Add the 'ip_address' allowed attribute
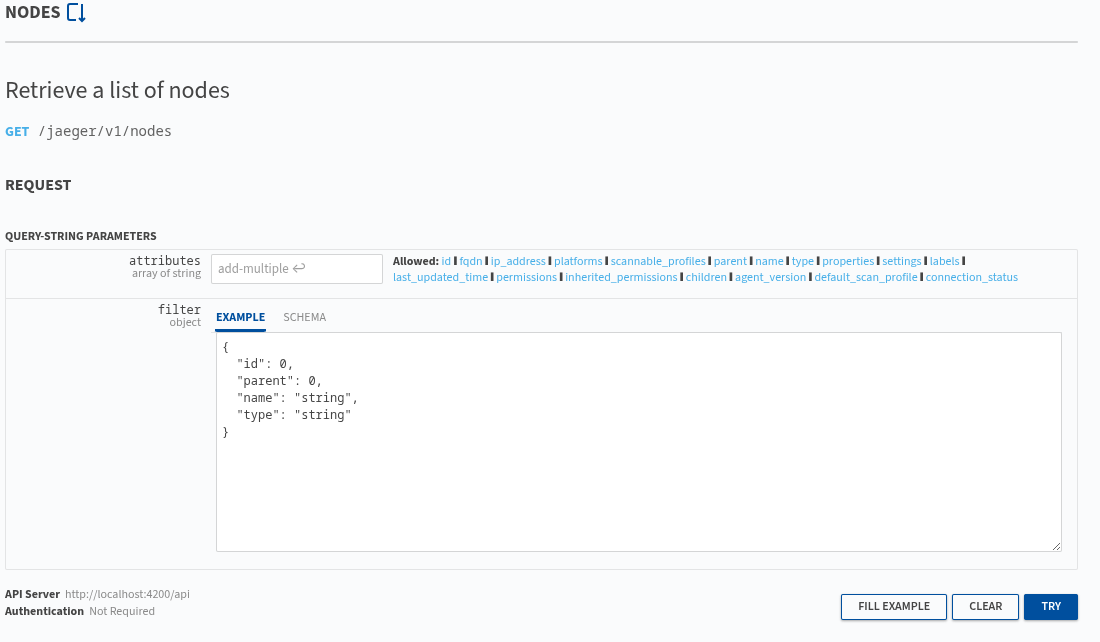 518,261
